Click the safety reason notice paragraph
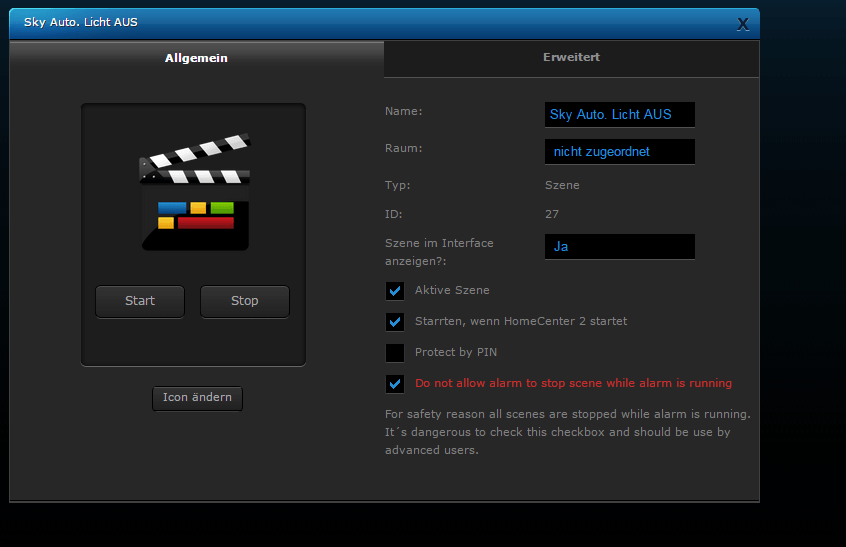 [567, 432]
